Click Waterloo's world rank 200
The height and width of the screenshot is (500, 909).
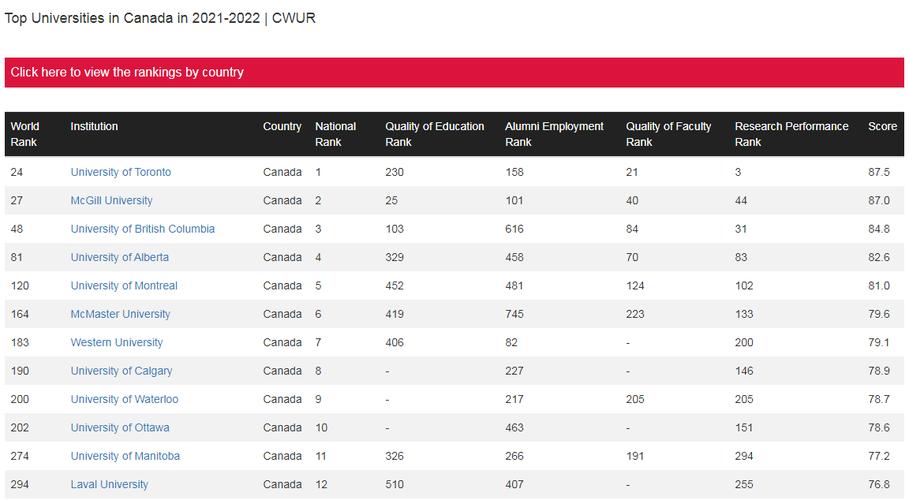click(20, 400)
